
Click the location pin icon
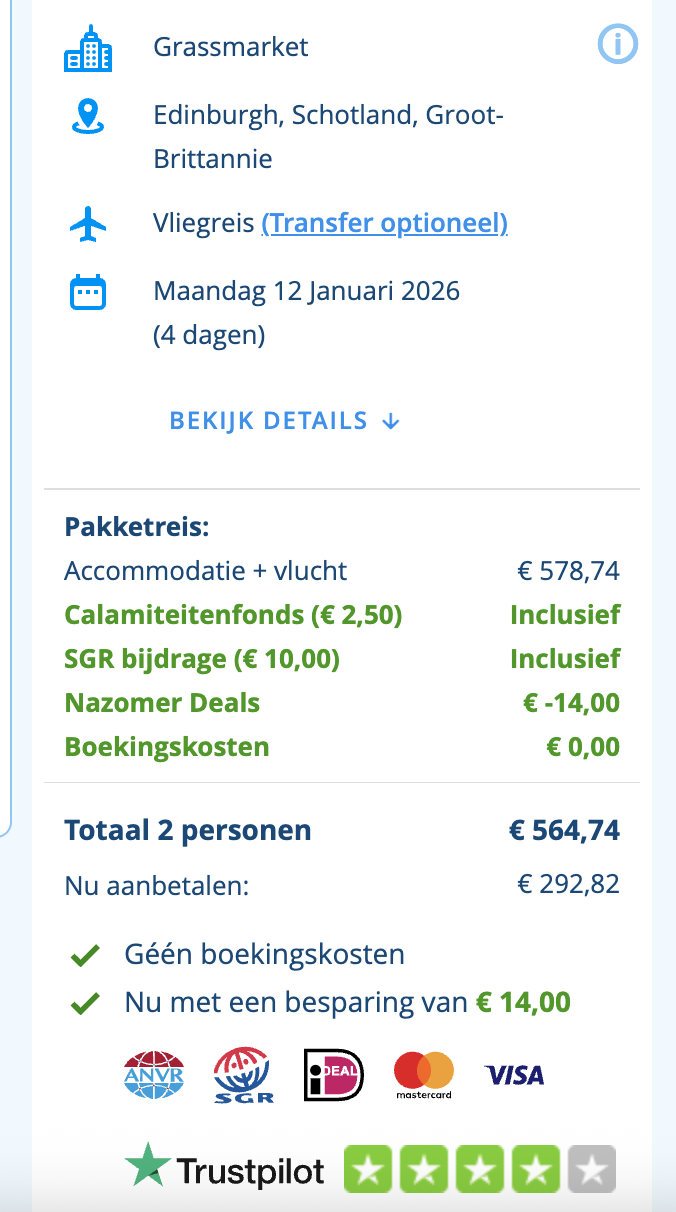(x=88, y=116)
